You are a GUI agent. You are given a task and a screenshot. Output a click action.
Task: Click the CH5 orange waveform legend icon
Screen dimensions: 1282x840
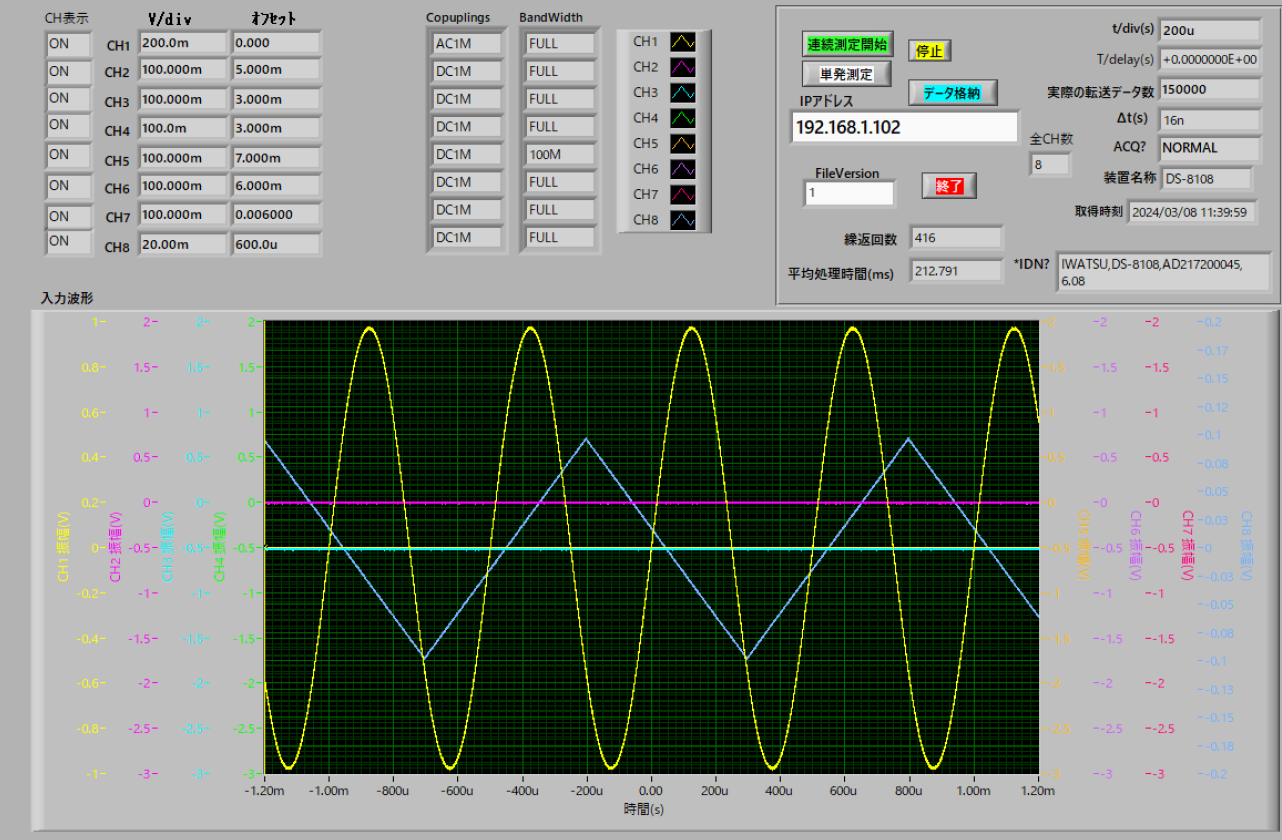(682, 144)
